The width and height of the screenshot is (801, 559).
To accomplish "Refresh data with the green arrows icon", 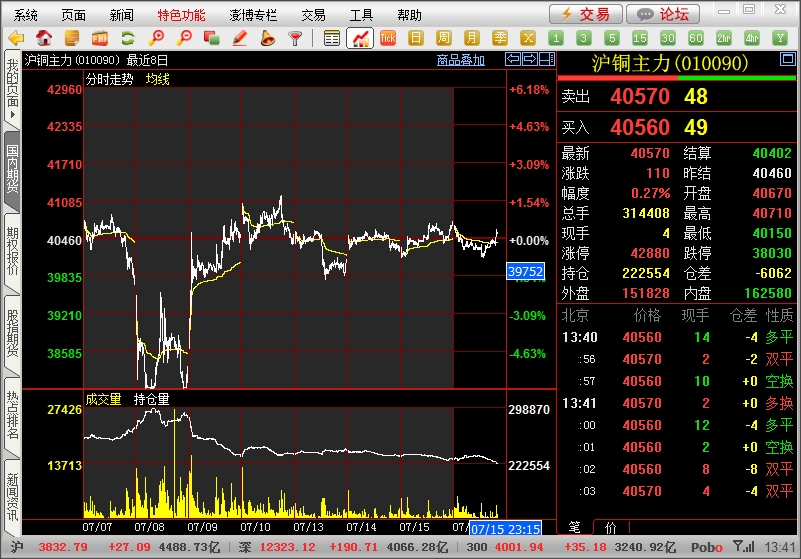I will pos(128,38).
